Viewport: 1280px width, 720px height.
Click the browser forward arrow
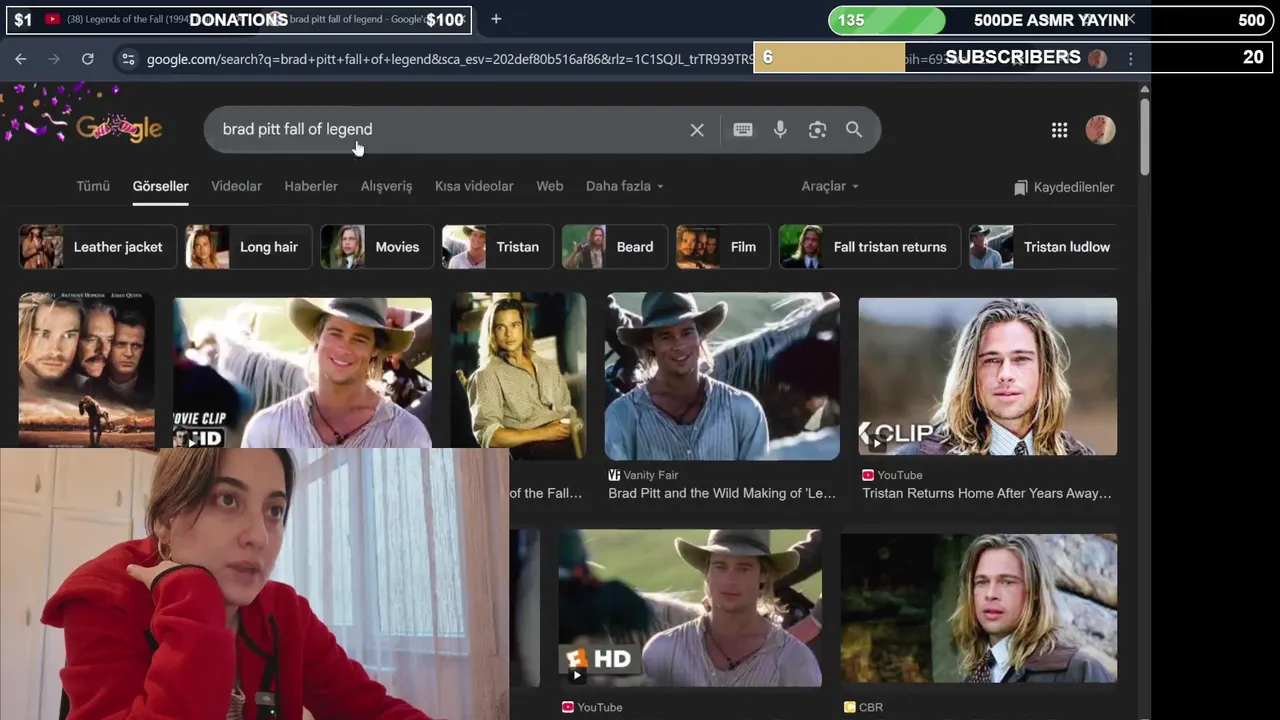coord(54,59)
